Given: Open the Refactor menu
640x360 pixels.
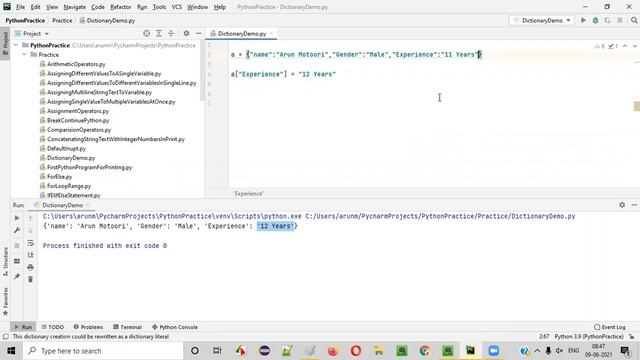Looking at the screenshot, I should [121, 7].
